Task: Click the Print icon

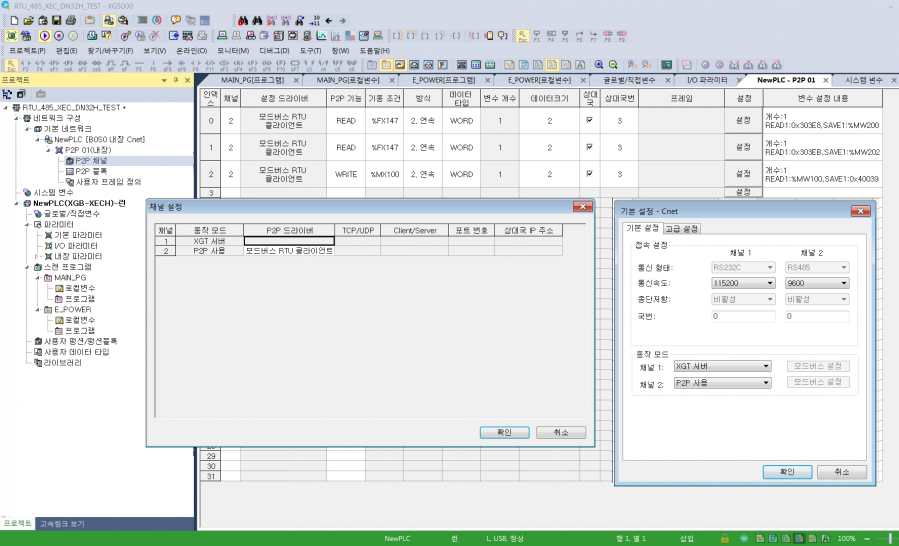Action: tap(71, 21)
